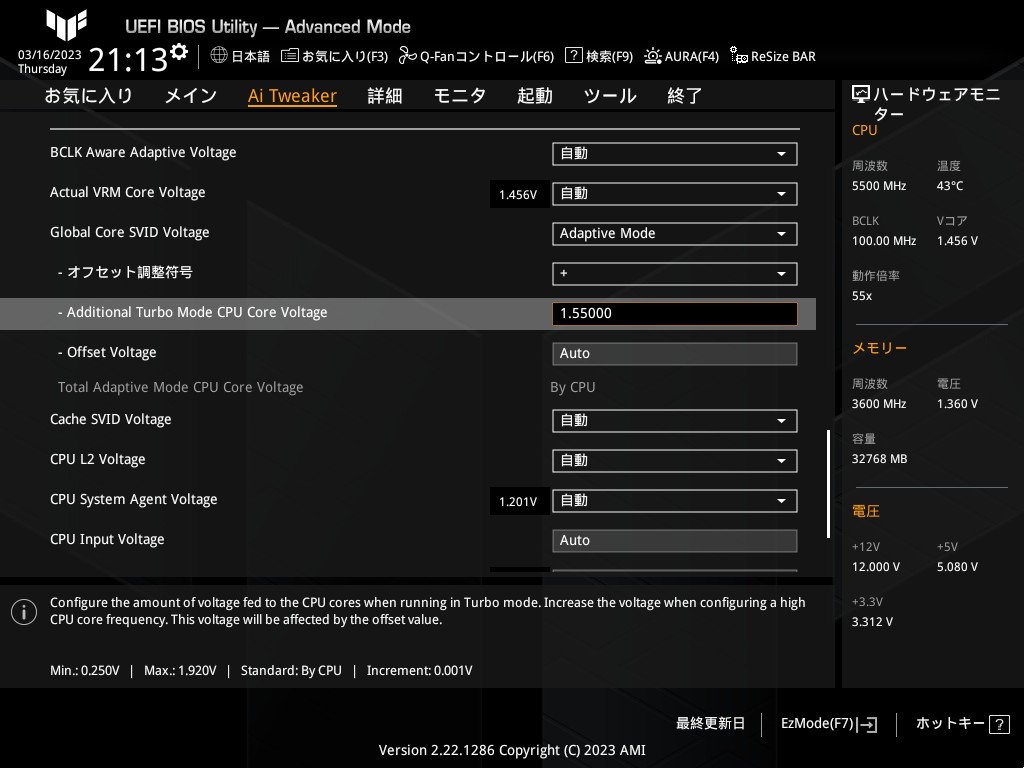Click the 12.000 V reading
The image size is (1024, 768).
coord(875,567)
